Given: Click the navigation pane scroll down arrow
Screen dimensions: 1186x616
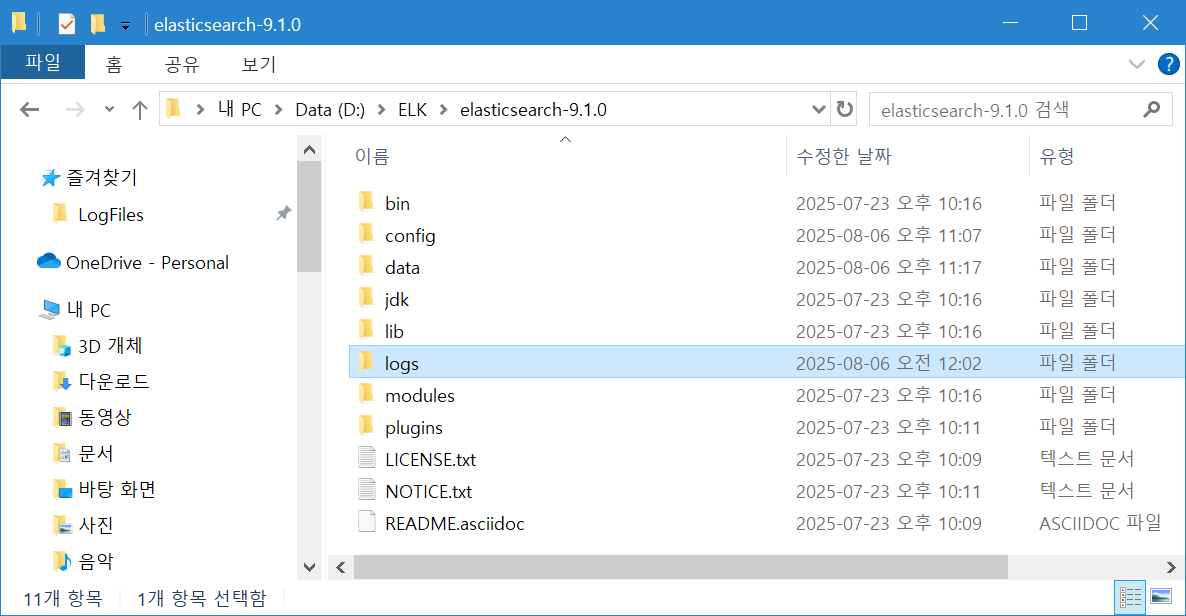Looking at the screenshot, I should coord(309,567).
